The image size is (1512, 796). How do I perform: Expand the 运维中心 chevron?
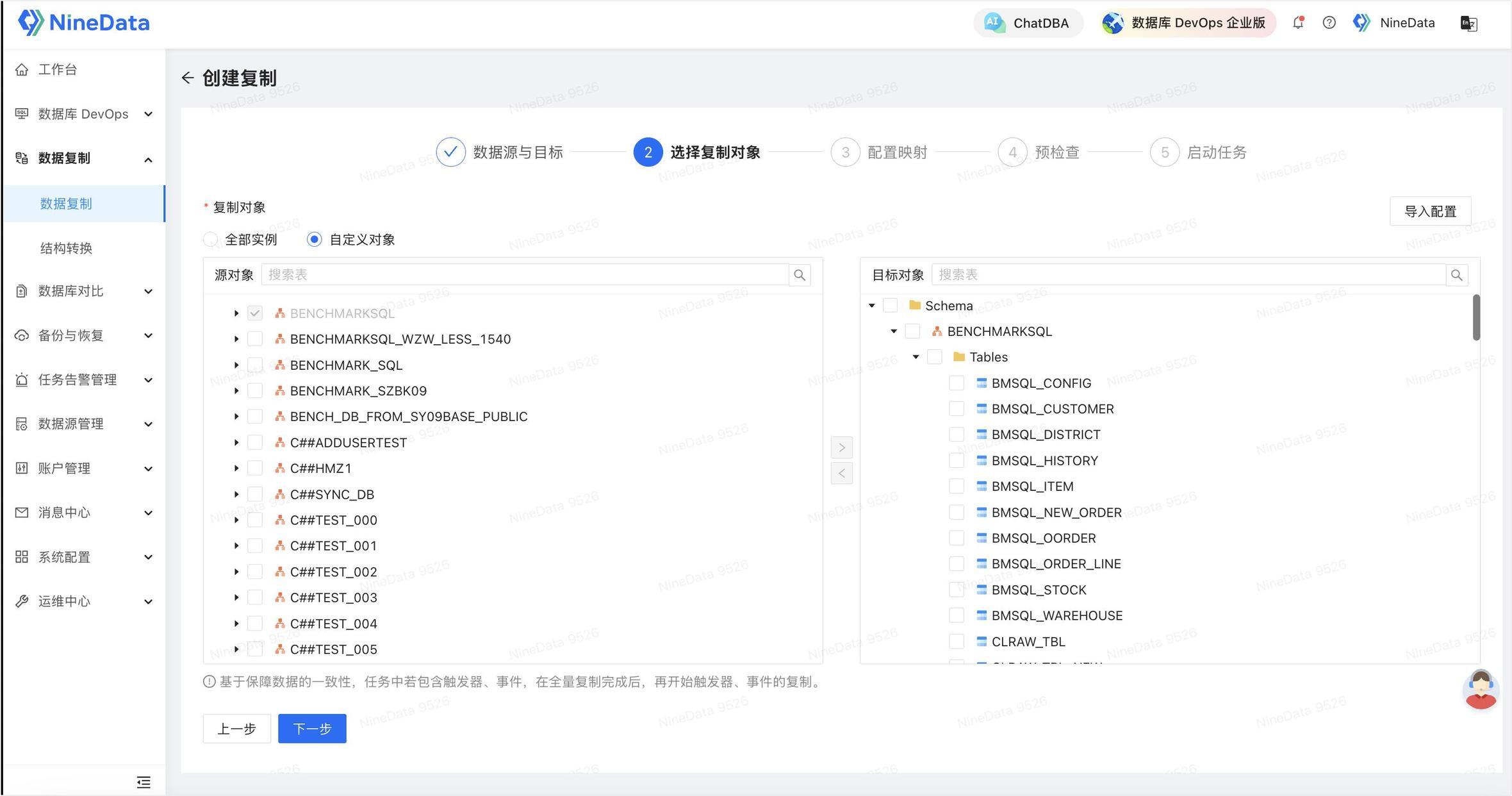pos(148,601)
